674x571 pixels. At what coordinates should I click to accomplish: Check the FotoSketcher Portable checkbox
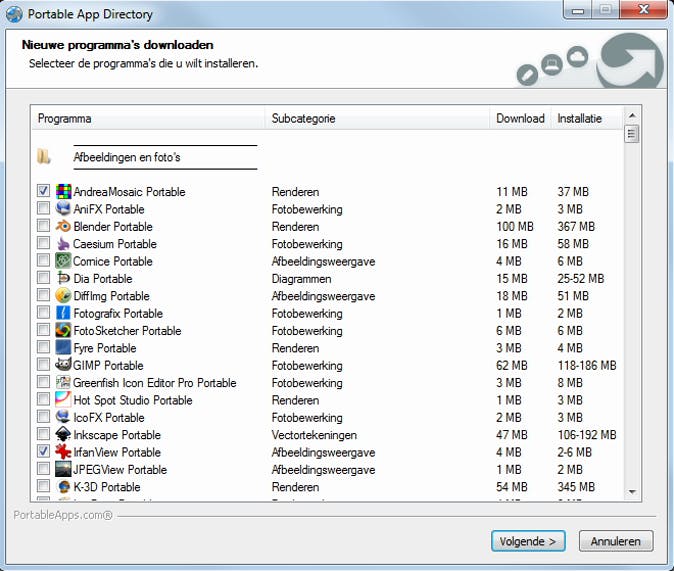(x=43, y=330)
